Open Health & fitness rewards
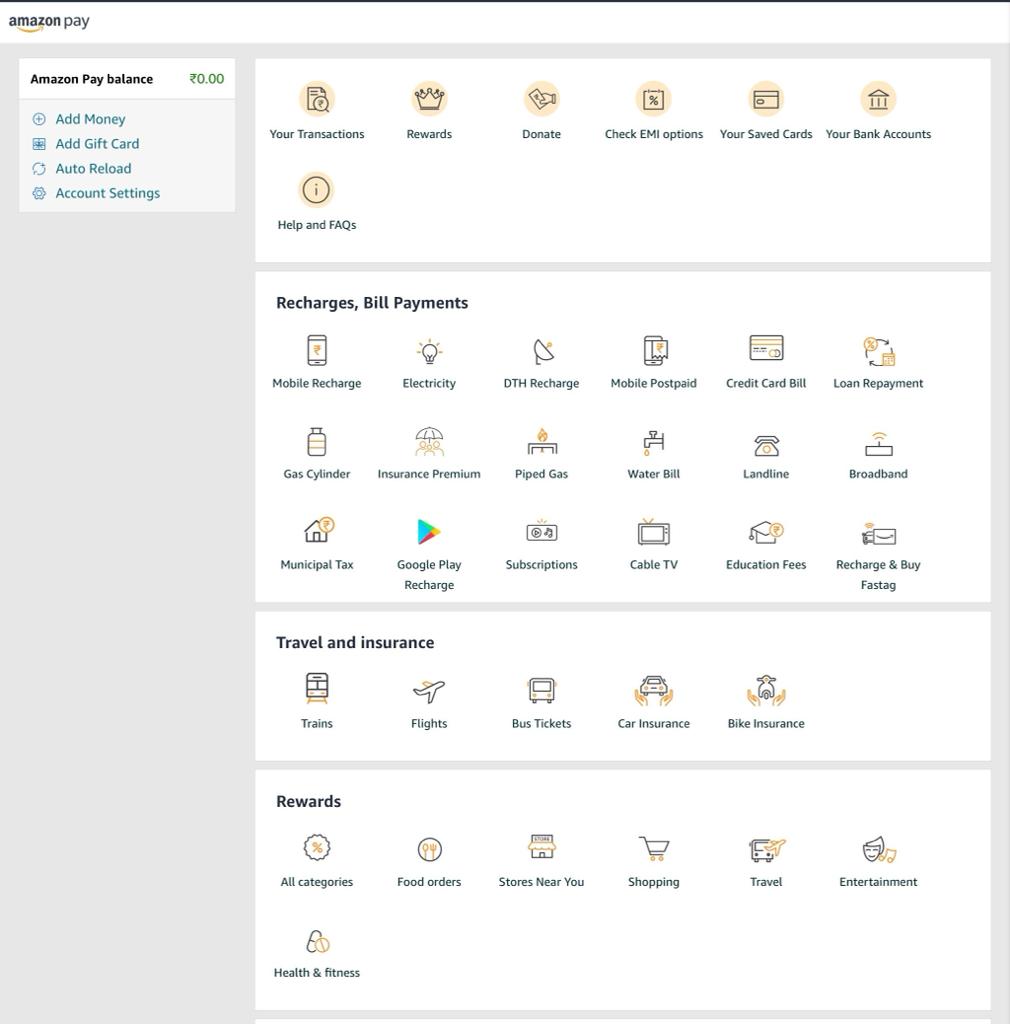This screenshot has width=1010, height=1024. click(316, 942)
